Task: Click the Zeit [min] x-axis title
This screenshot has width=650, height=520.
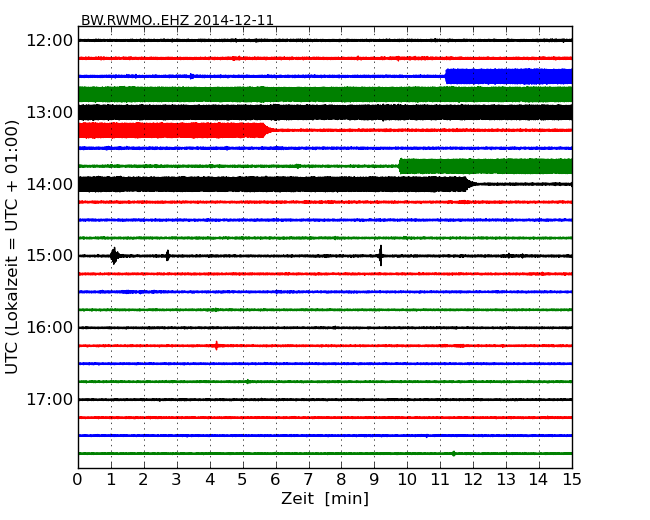Action: tap(325, 498)
